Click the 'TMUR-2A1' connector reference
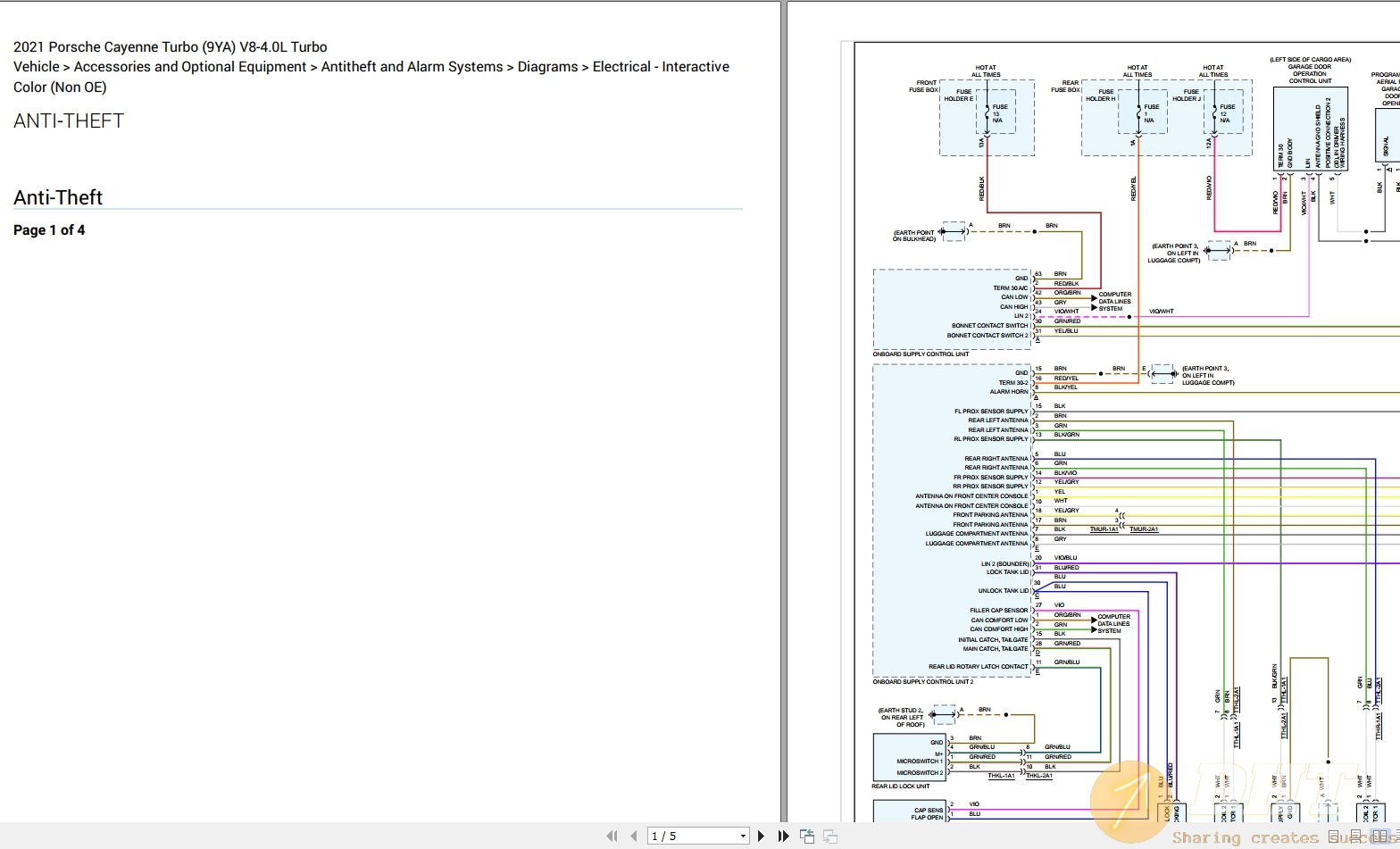 1144,529
